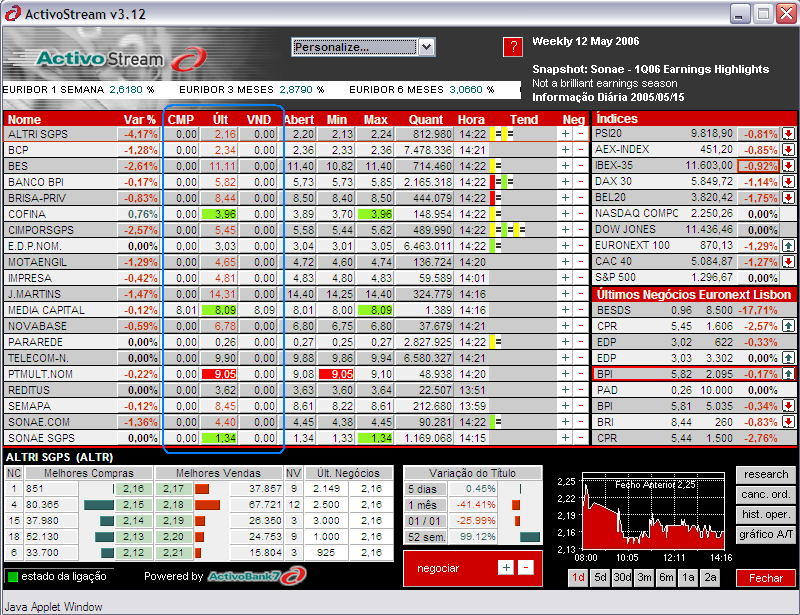Click the minus icon in BCP row
Screen dimensions: 800x615
[x=581, y=150]
